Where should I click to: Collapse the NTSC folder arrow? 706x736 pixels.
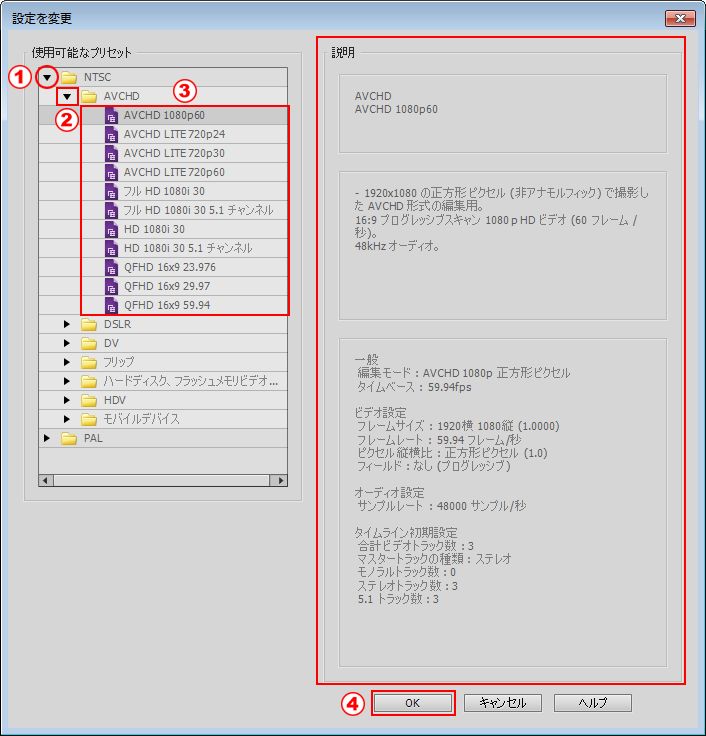47,77
